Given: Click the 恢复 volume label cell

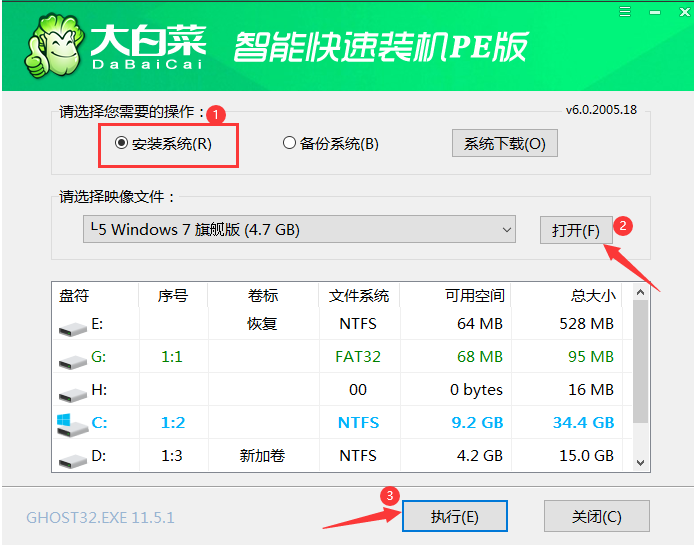Looking at the screenshot, I should 262,324.
